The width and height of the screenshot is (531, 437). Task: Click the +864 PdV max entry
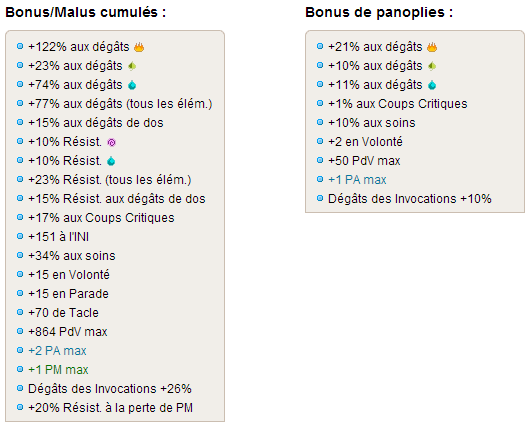pyautogui.click(x=68, y=332)
